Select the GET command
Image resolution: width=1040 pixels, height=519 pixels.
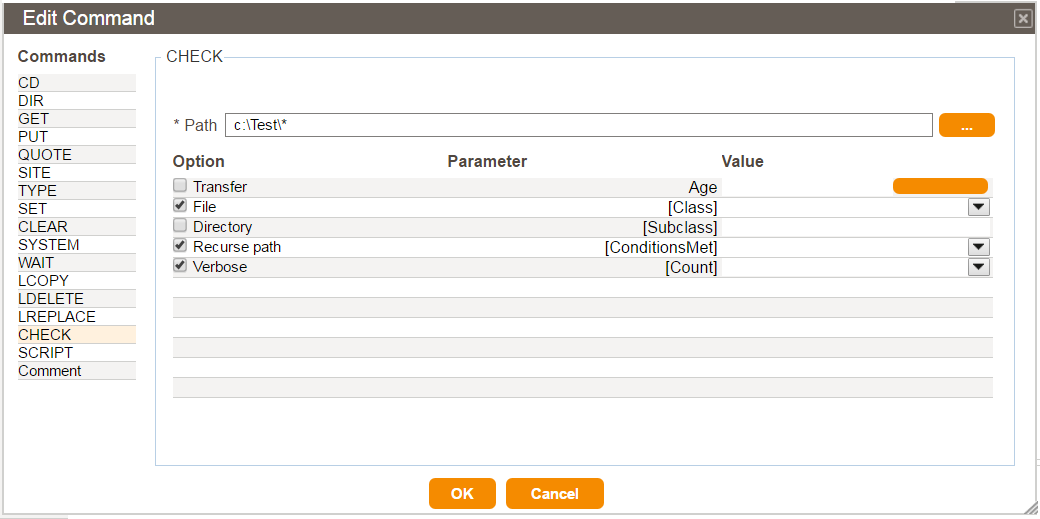coord(77,119)
